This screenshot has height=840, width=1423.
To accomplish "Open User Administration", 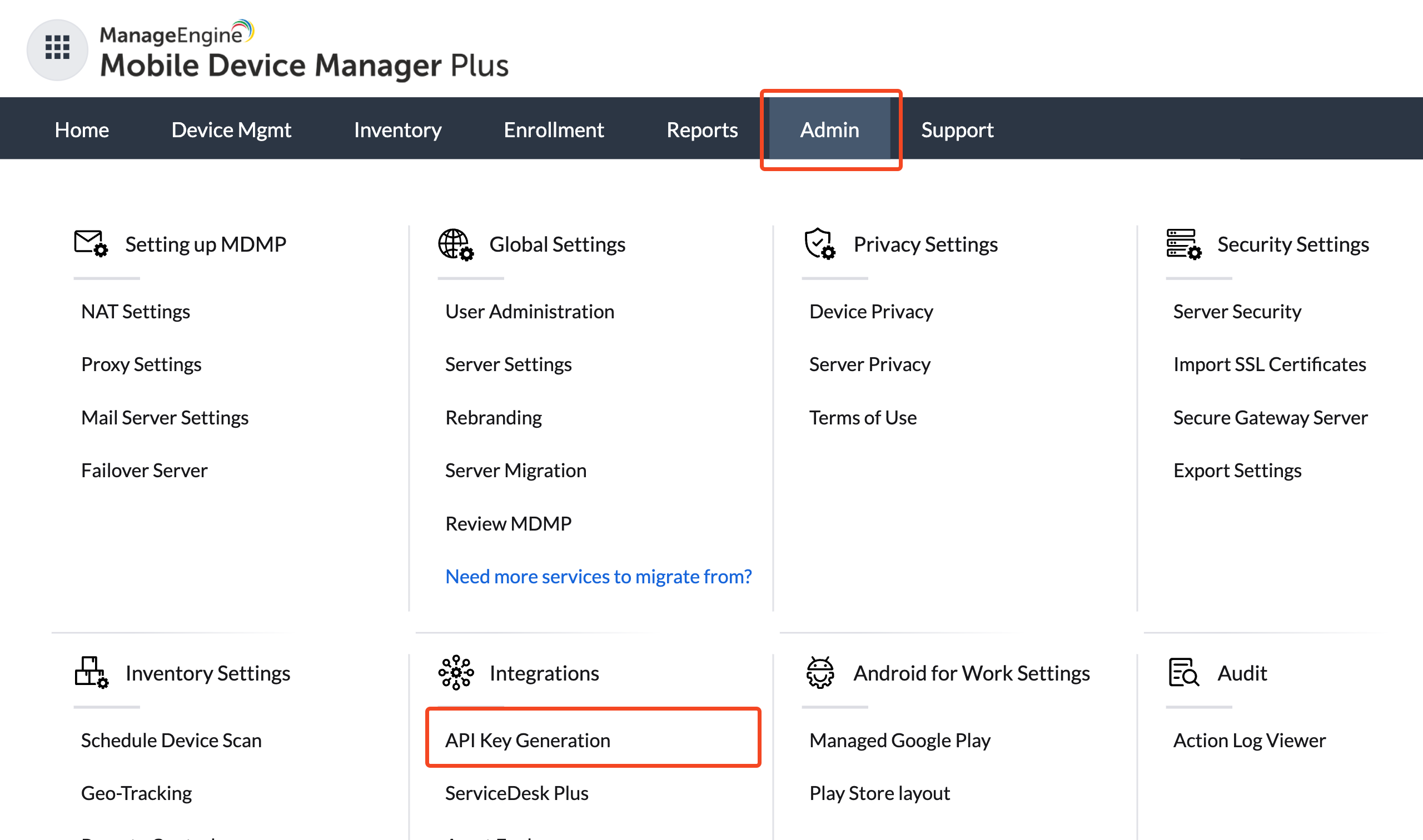I will 529,311.
